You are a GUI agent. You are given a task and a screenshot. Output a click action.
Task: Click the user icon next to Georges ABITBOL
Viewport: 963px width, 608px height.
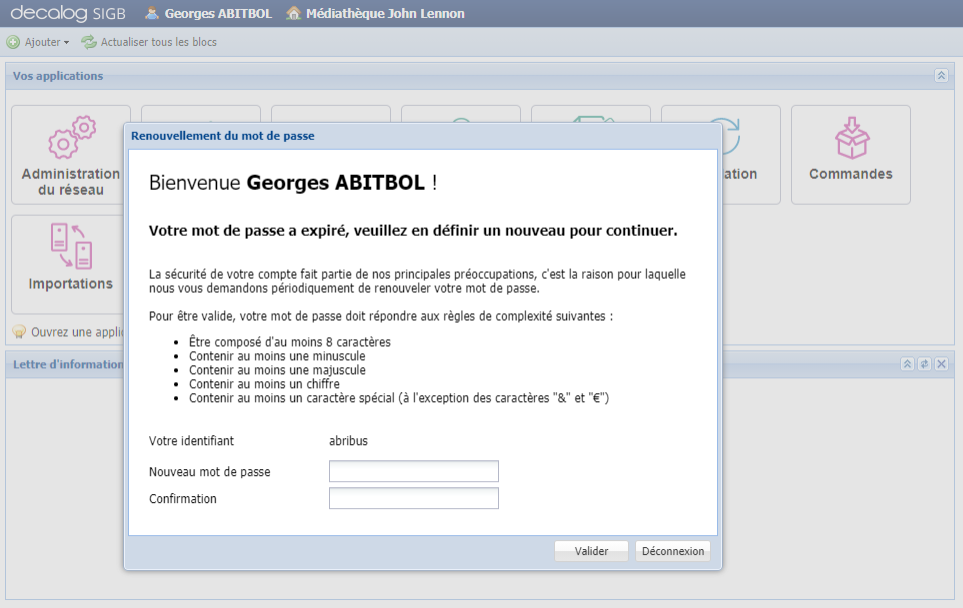(150, 14)
